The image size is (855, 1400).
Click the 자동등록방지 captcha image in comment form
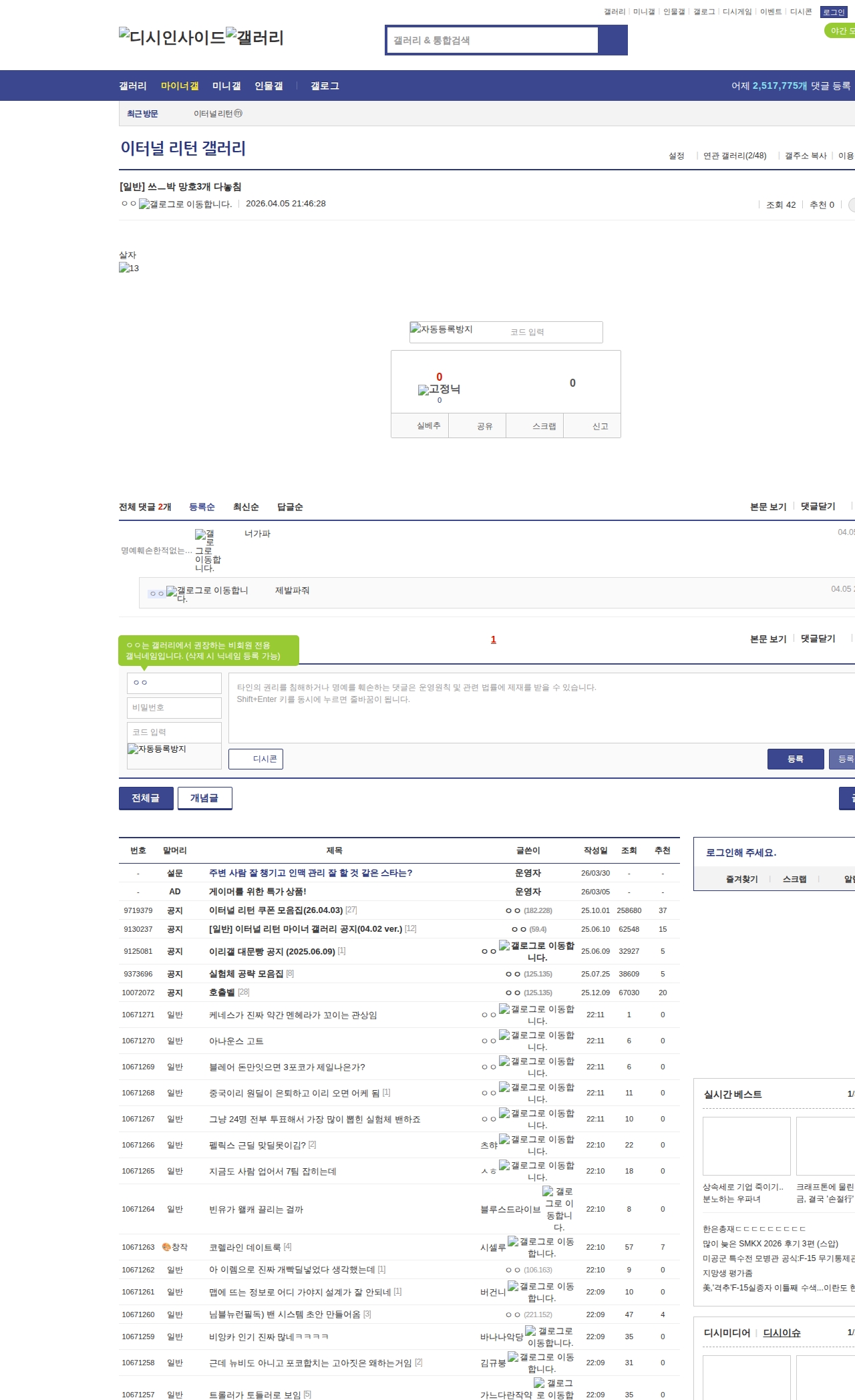[x=157, y=749]
